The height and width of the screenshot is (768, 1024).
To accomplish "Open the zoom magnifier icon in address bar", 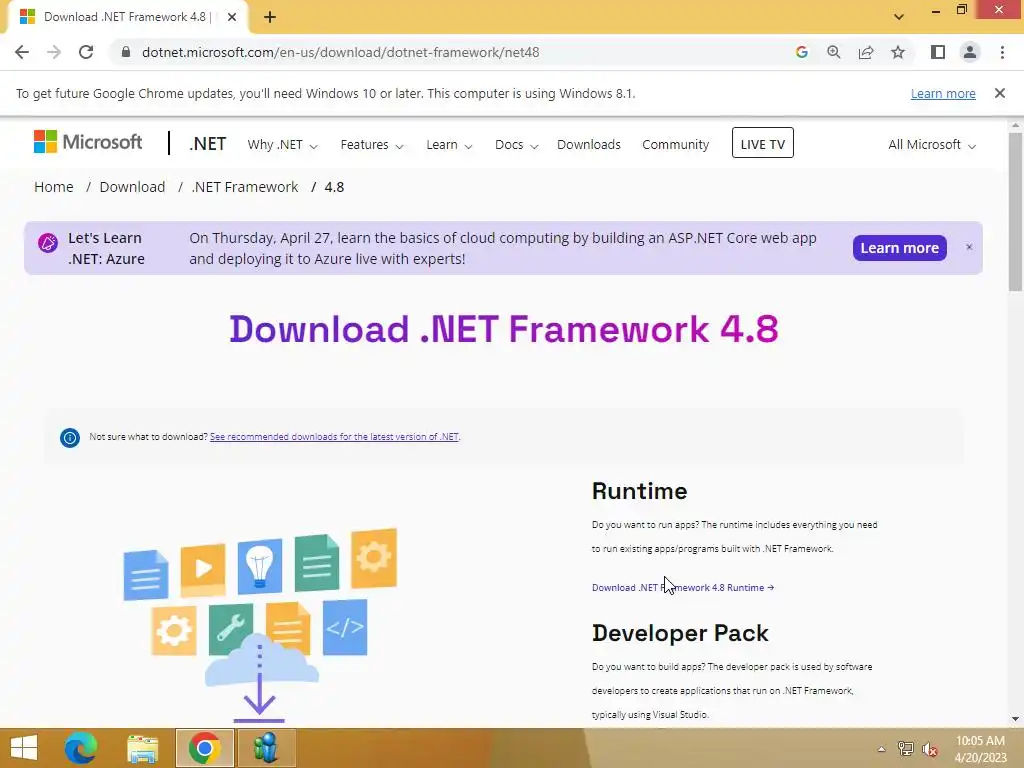I will pyautogui.click(x=833, y=52).
